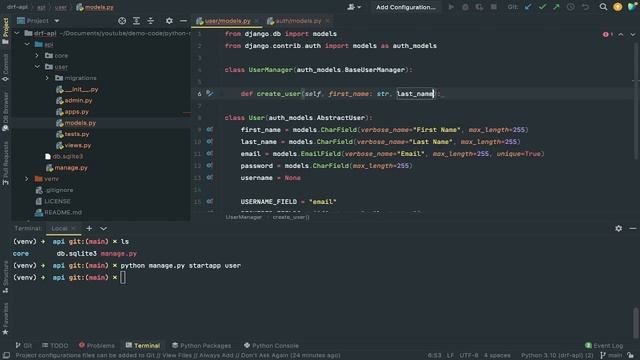Open Git history clock icon
The image size is (640, 360).
point(571,7)
